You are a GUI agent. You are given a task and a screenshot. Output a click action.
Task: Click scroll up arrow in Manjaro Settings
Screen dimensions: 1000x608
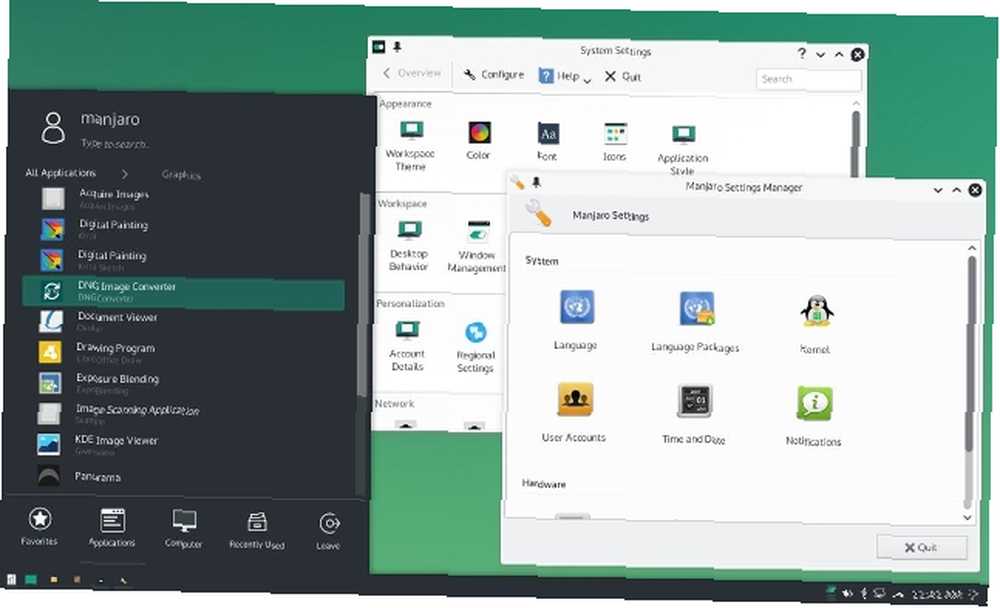coord(972,248)
